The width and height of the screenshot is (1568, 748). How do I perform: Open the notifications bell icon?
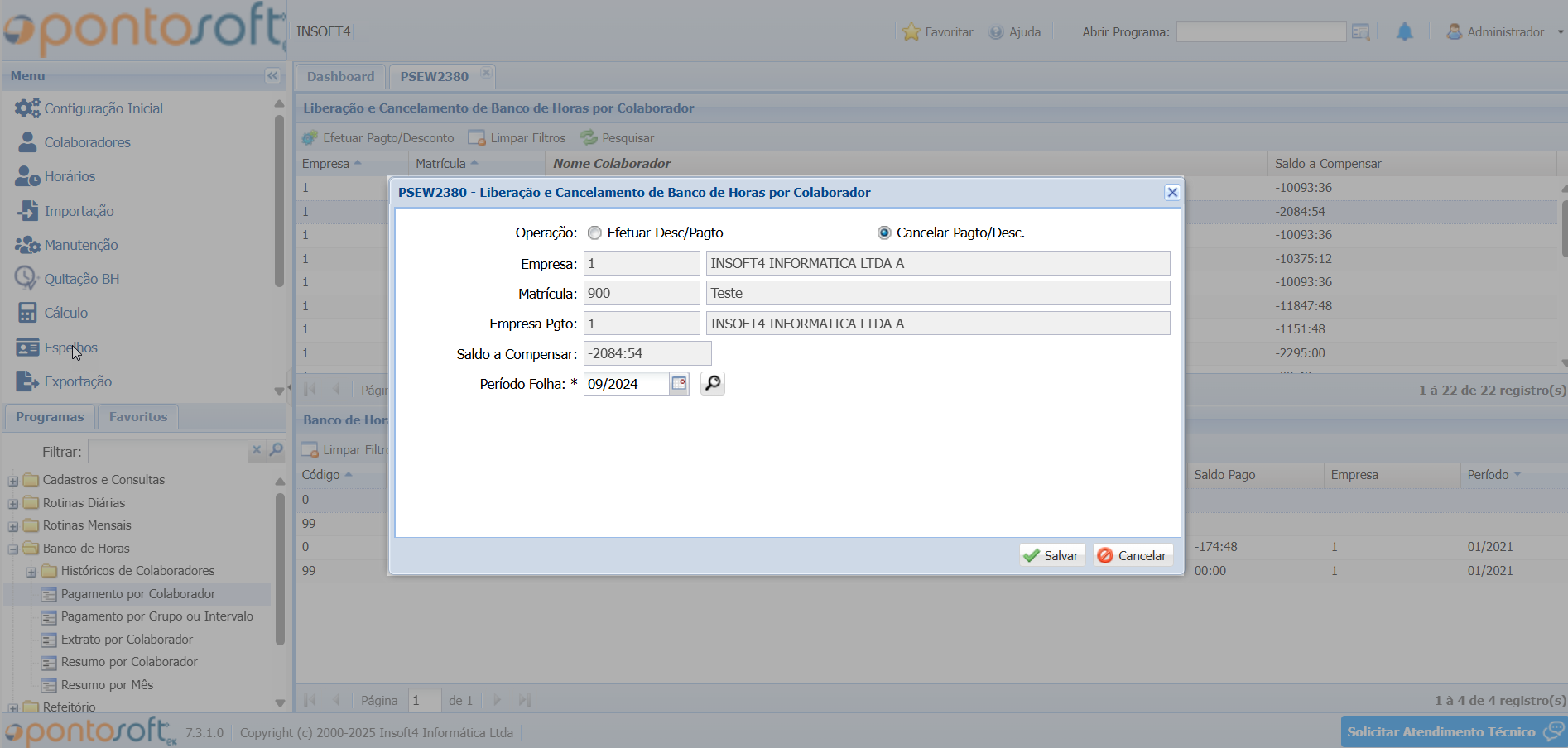(1404, 32)
